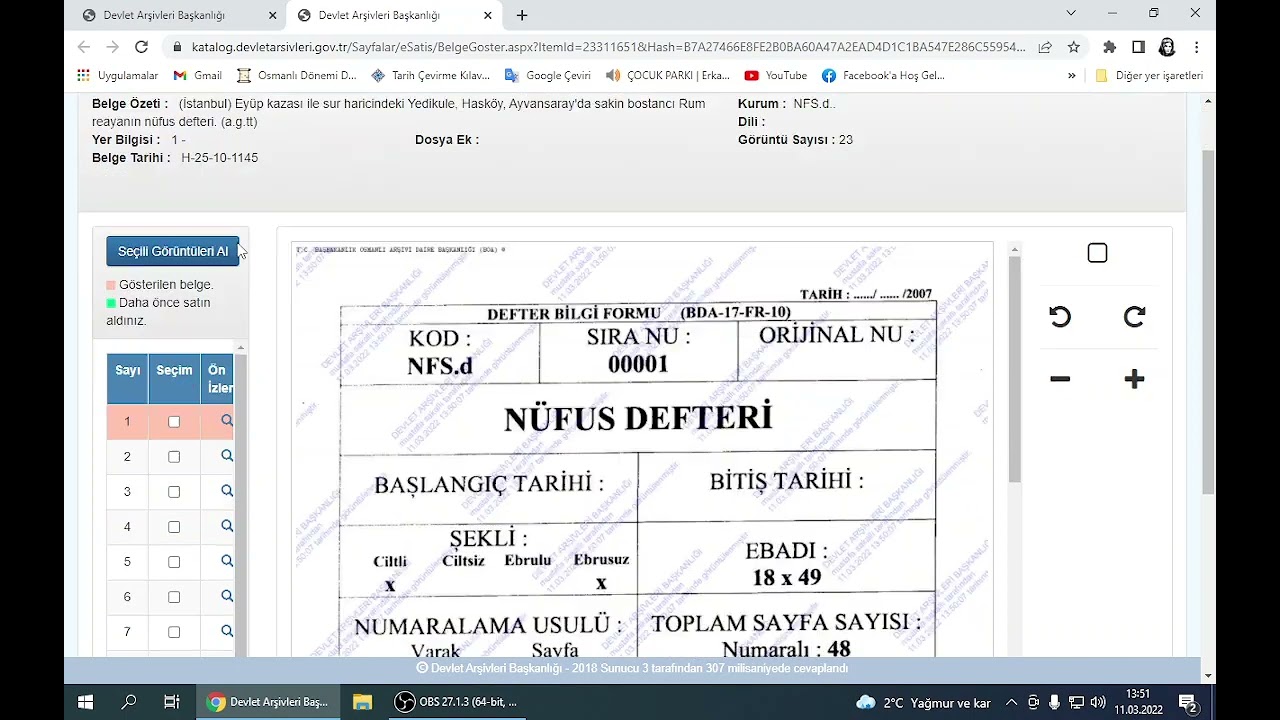Screen dimensions: 1280x720
Task: Click Sayı column header
Action: point(127,379)
